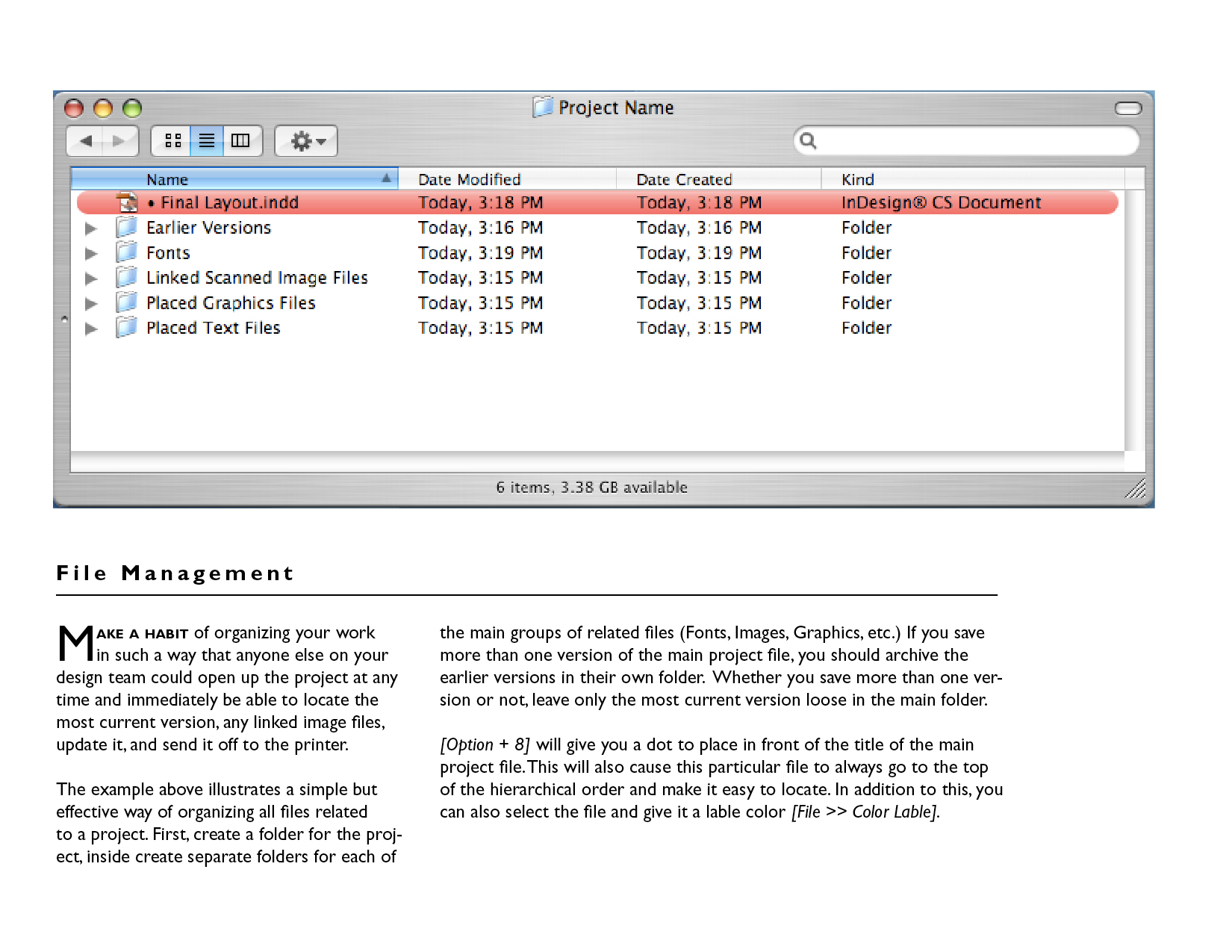The image size is (1232, 952).
Task: Click the Project Name folder proxy icon
Action: pyautogui.click(x=543, y=107)
